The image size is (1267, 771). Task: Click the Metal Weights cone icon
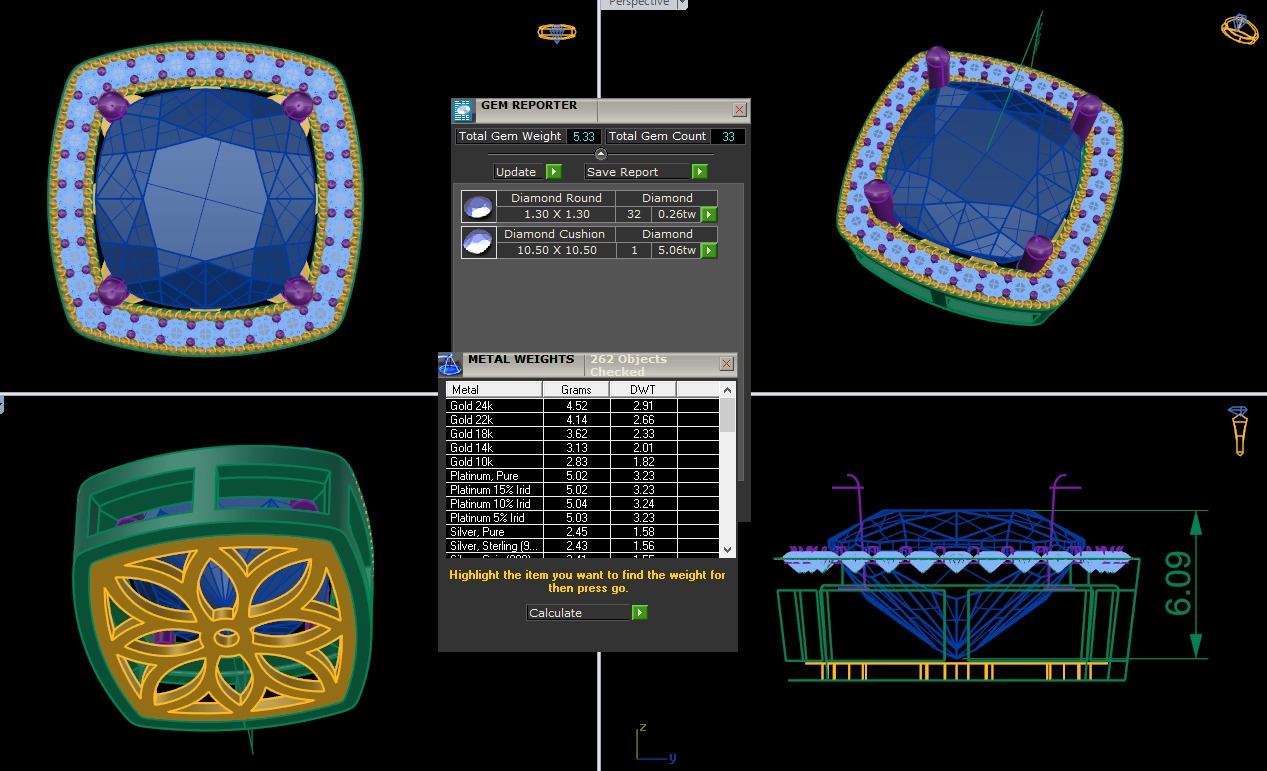pyautogui.click(x=450, y=363)
